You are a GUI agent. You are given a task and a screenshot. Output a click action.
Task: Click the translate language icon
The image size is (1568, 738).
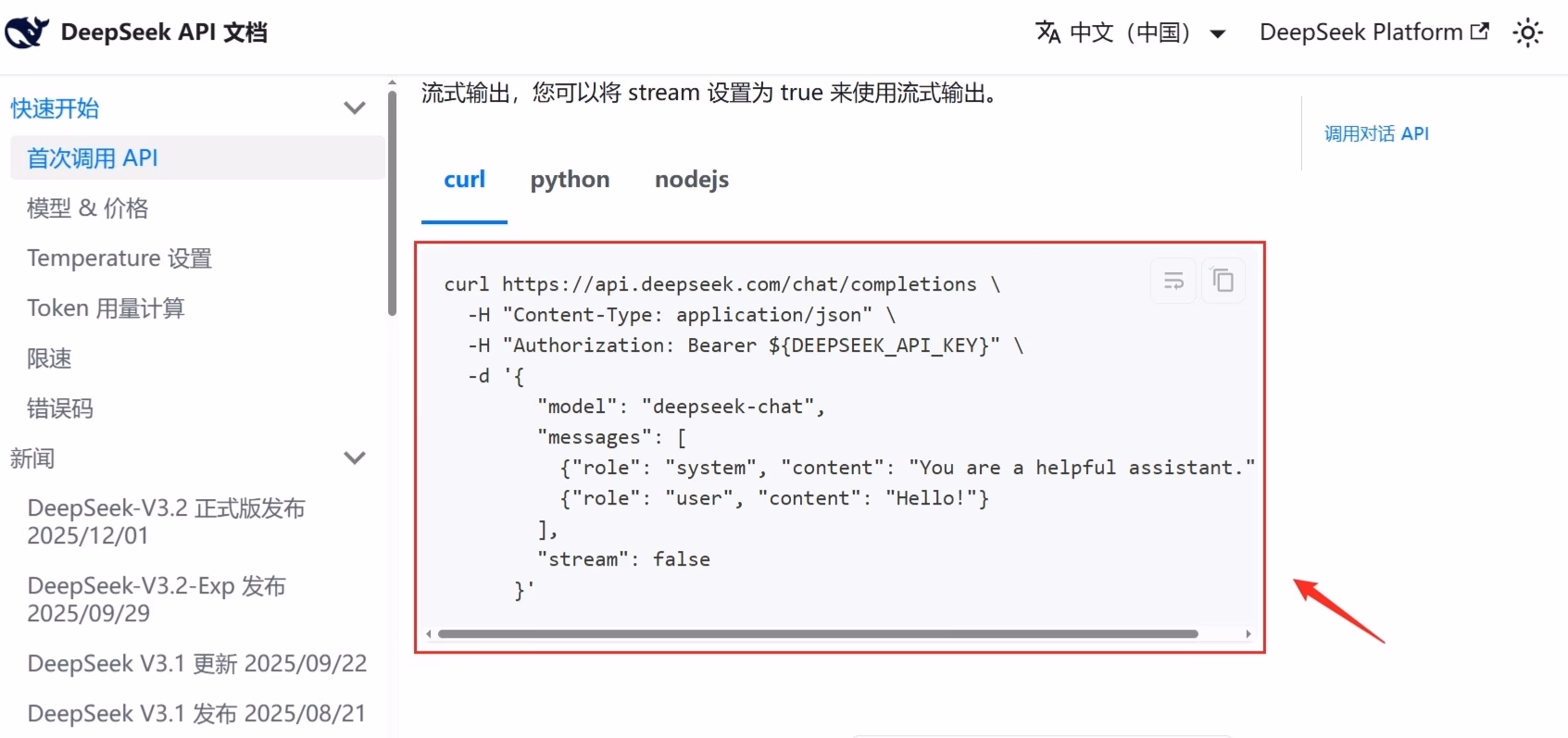(x=1047, y=32)
